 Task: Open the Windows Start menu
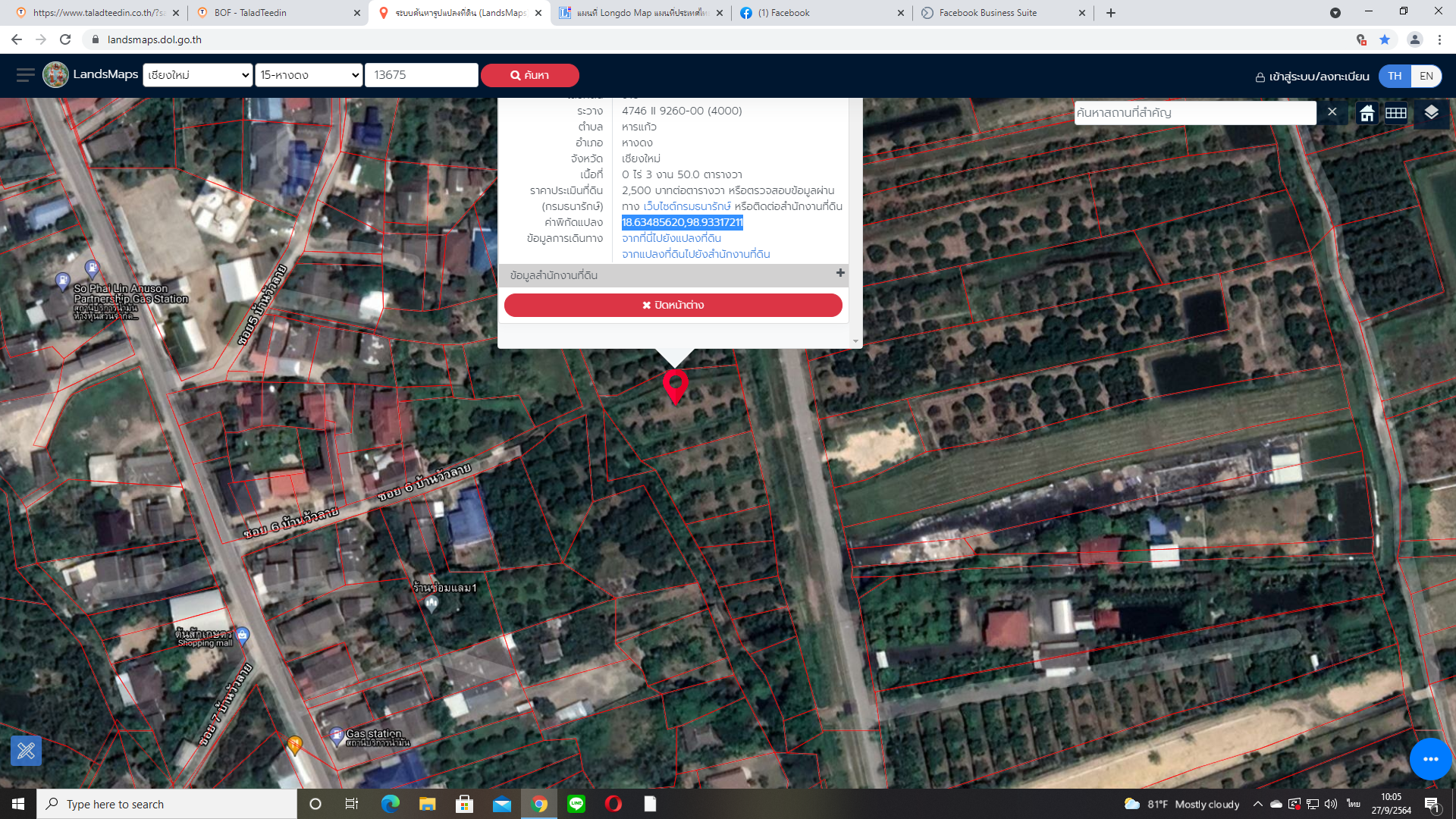click(18, 804)
